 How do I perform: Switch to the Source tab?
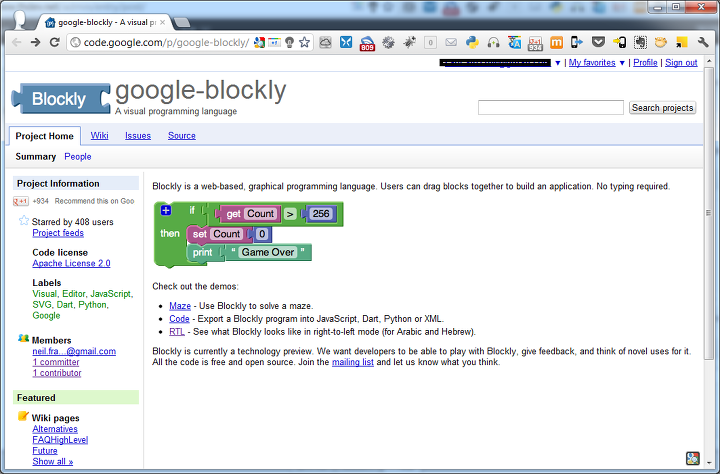181,135
